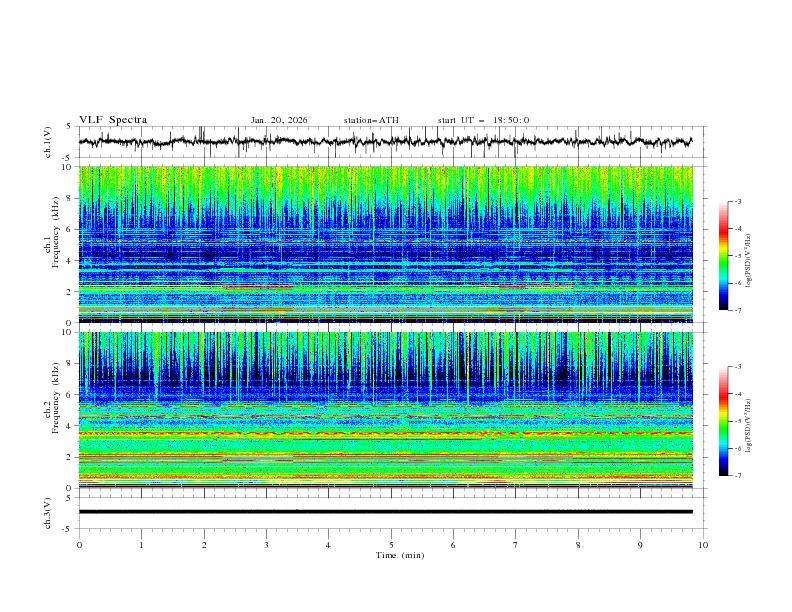Click the ch.3 flat black trace
Viewport: 792px width, 612px height.
point(386,512)
